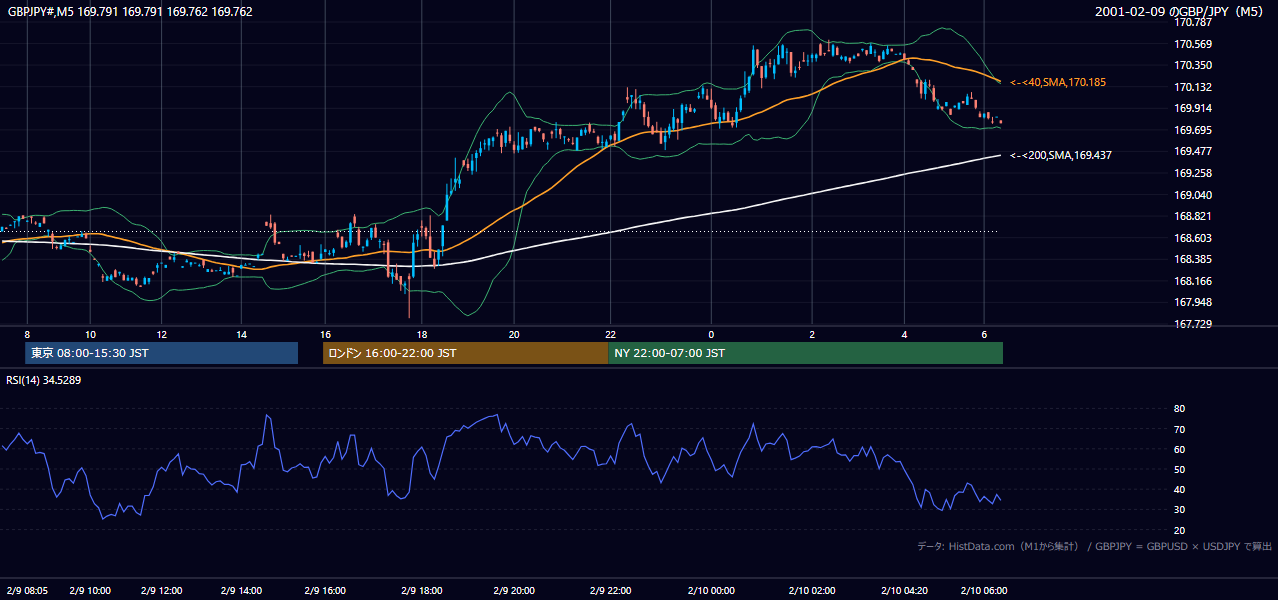Click the 40 SMA 170.185 label
The width and height of the screenshot is (1278, 600).
click(1058, 82)
